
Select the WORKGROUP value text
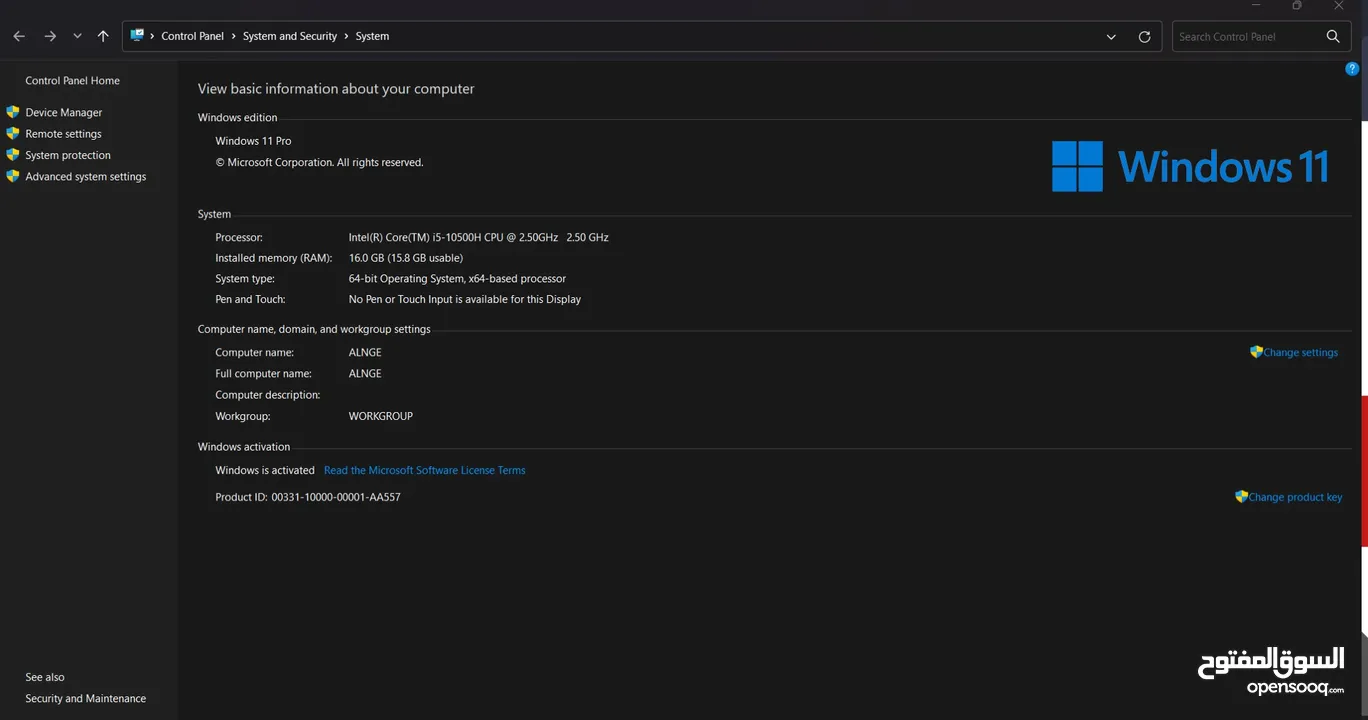(x=380, y=416)
